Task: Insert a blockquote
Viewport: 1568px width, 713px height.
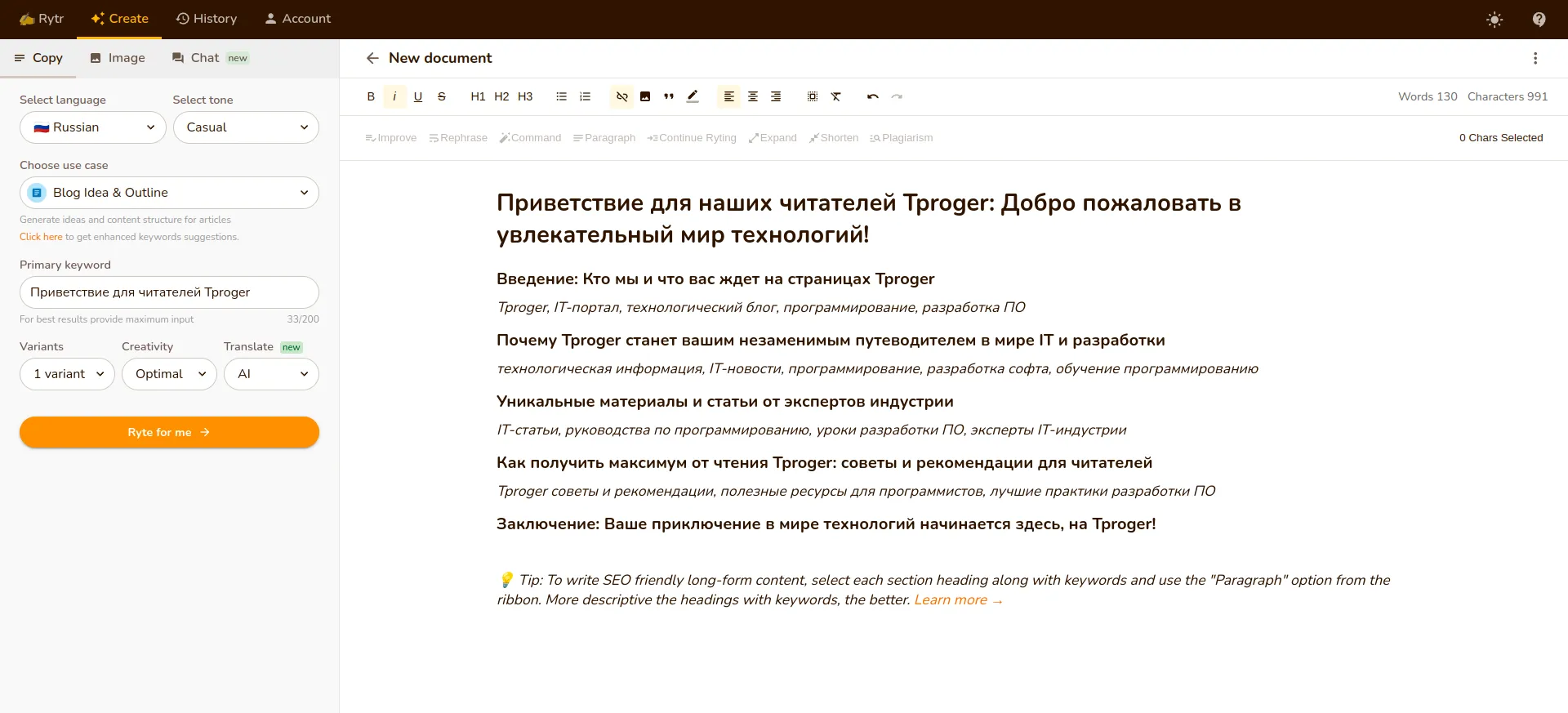Action: pyautogui.click(x=669, y=96)
